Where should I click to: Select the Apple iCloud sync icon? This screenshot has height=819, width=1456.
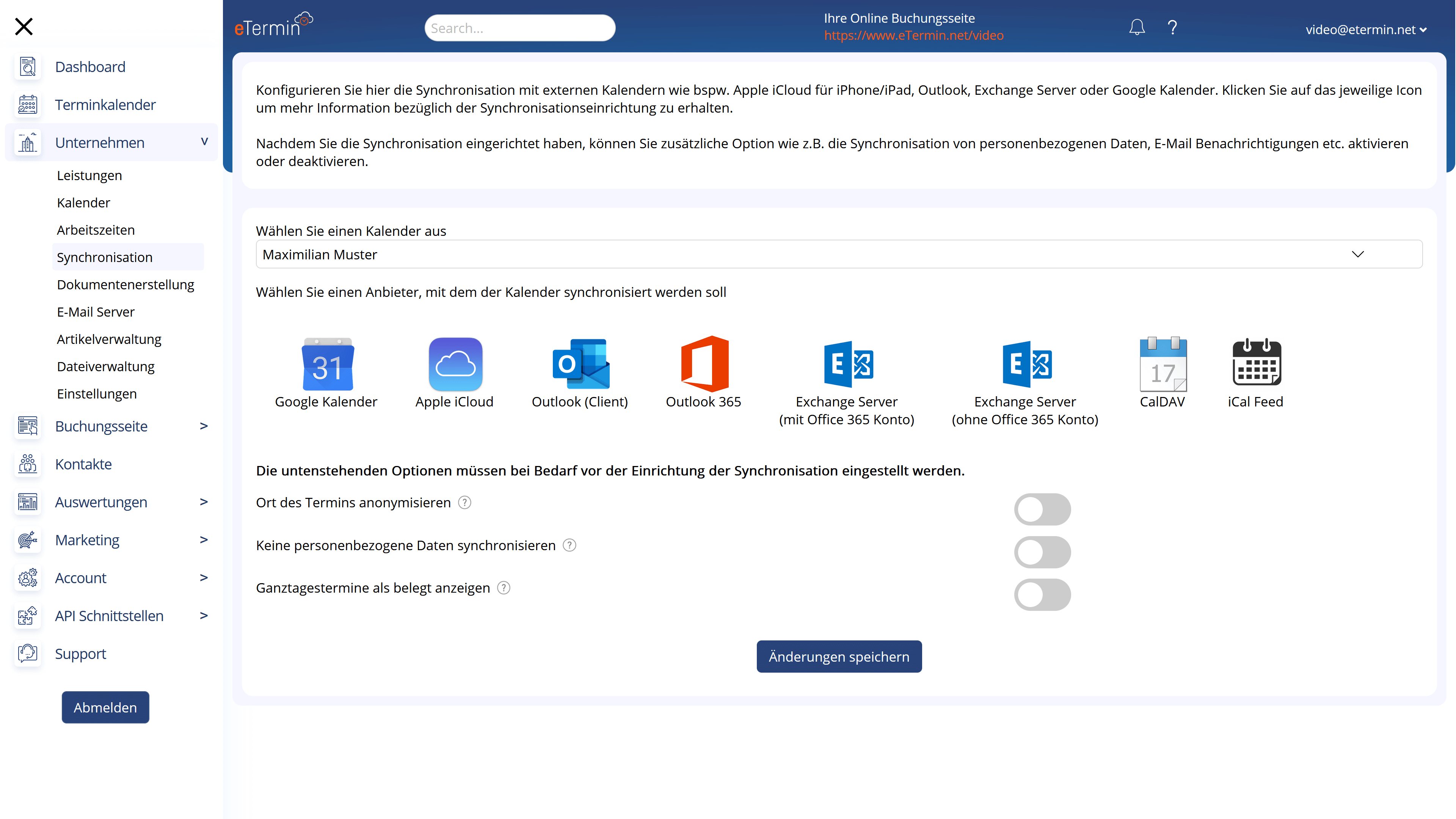(455, 364)
